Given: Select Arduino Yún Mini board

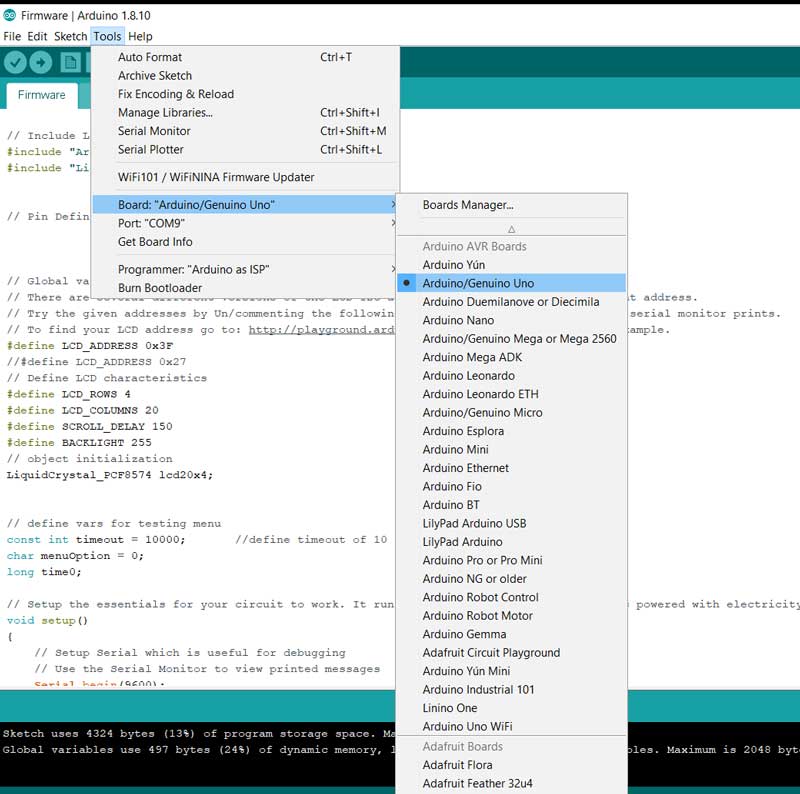Looking at the screenshot, I should [x=511, y=671].
